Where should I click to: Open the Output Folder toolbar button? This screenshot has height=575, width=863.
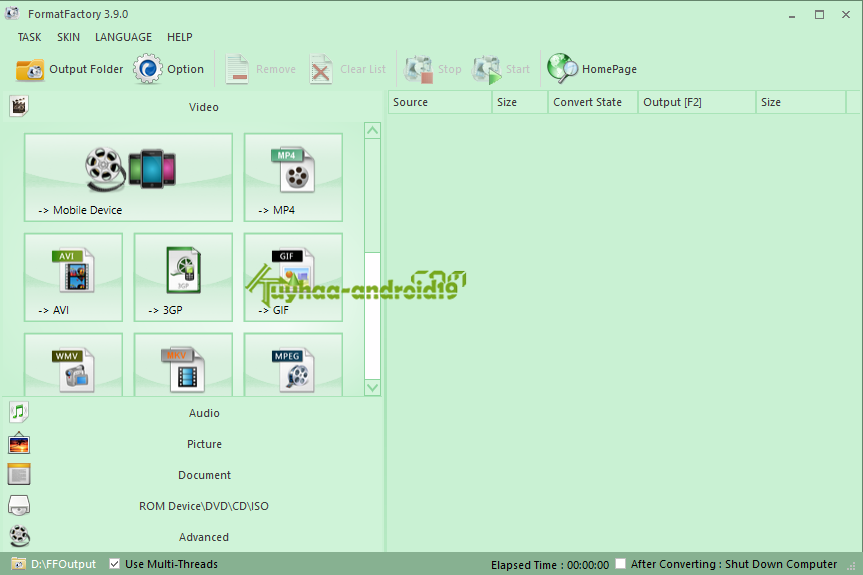[69, 69]
